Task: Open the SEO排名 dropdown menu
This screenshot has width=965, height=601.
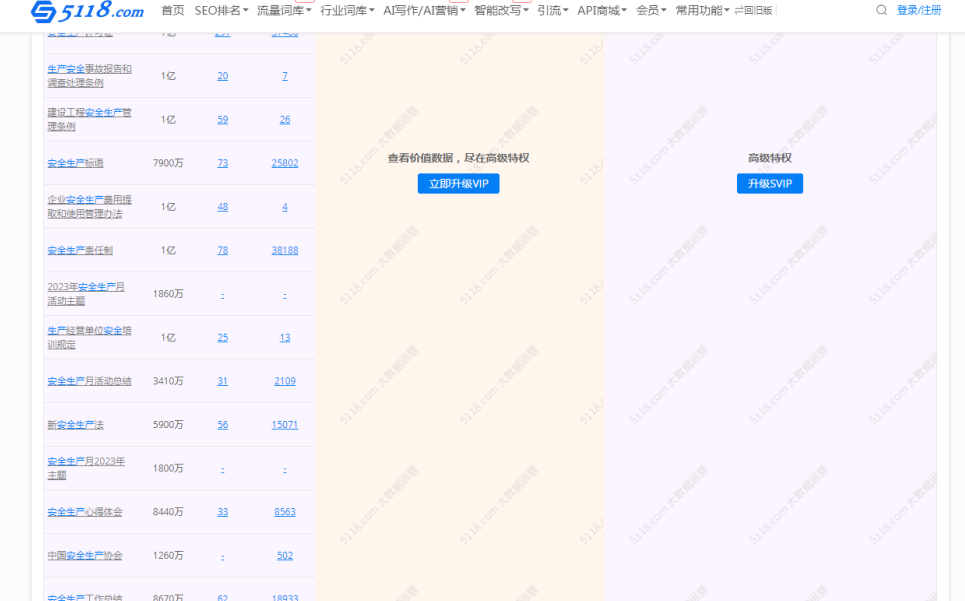Action: point(219,11)
